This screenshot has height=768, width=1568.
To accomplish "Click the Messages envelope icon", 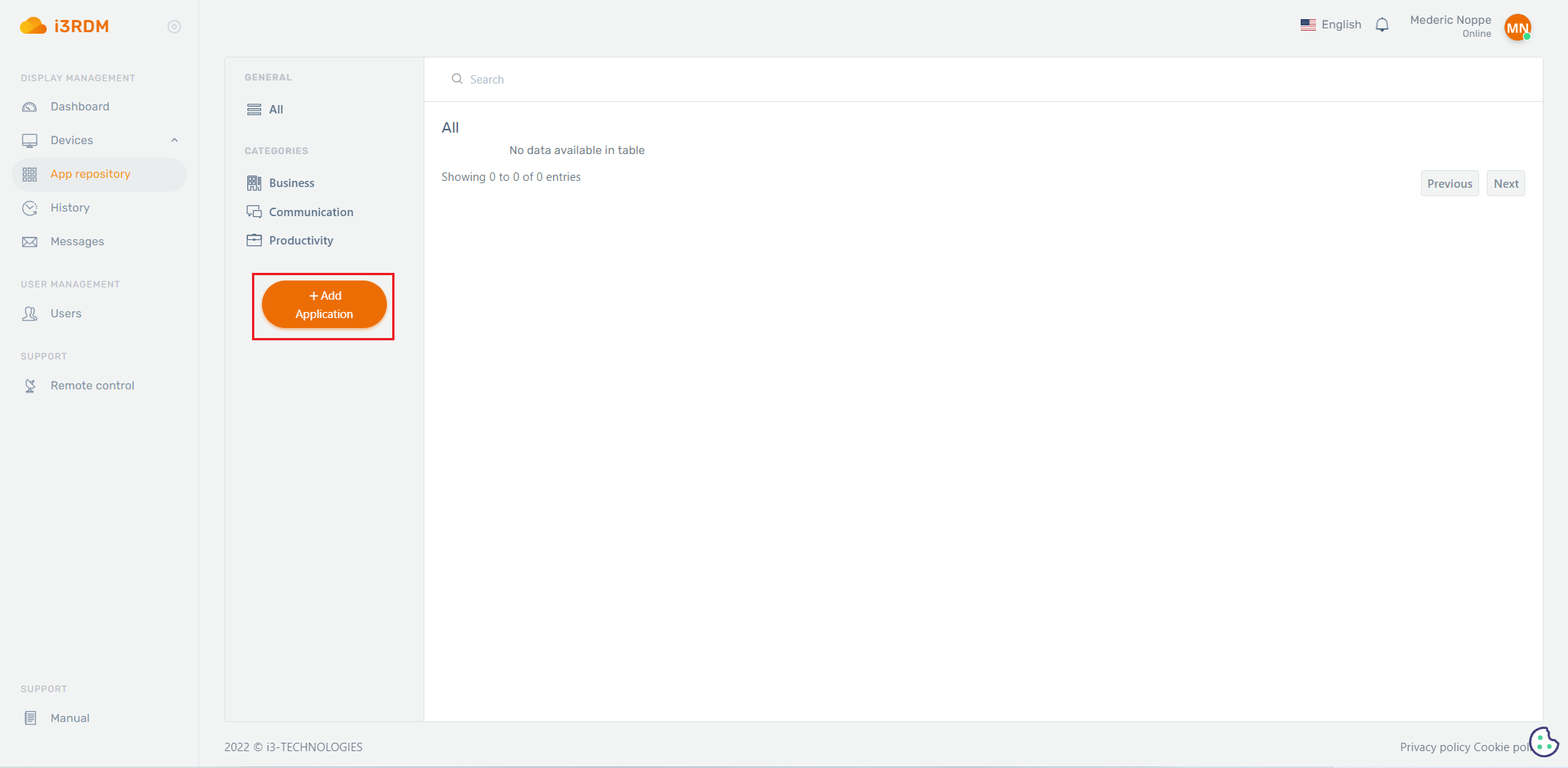I will [x=30, y=241].
